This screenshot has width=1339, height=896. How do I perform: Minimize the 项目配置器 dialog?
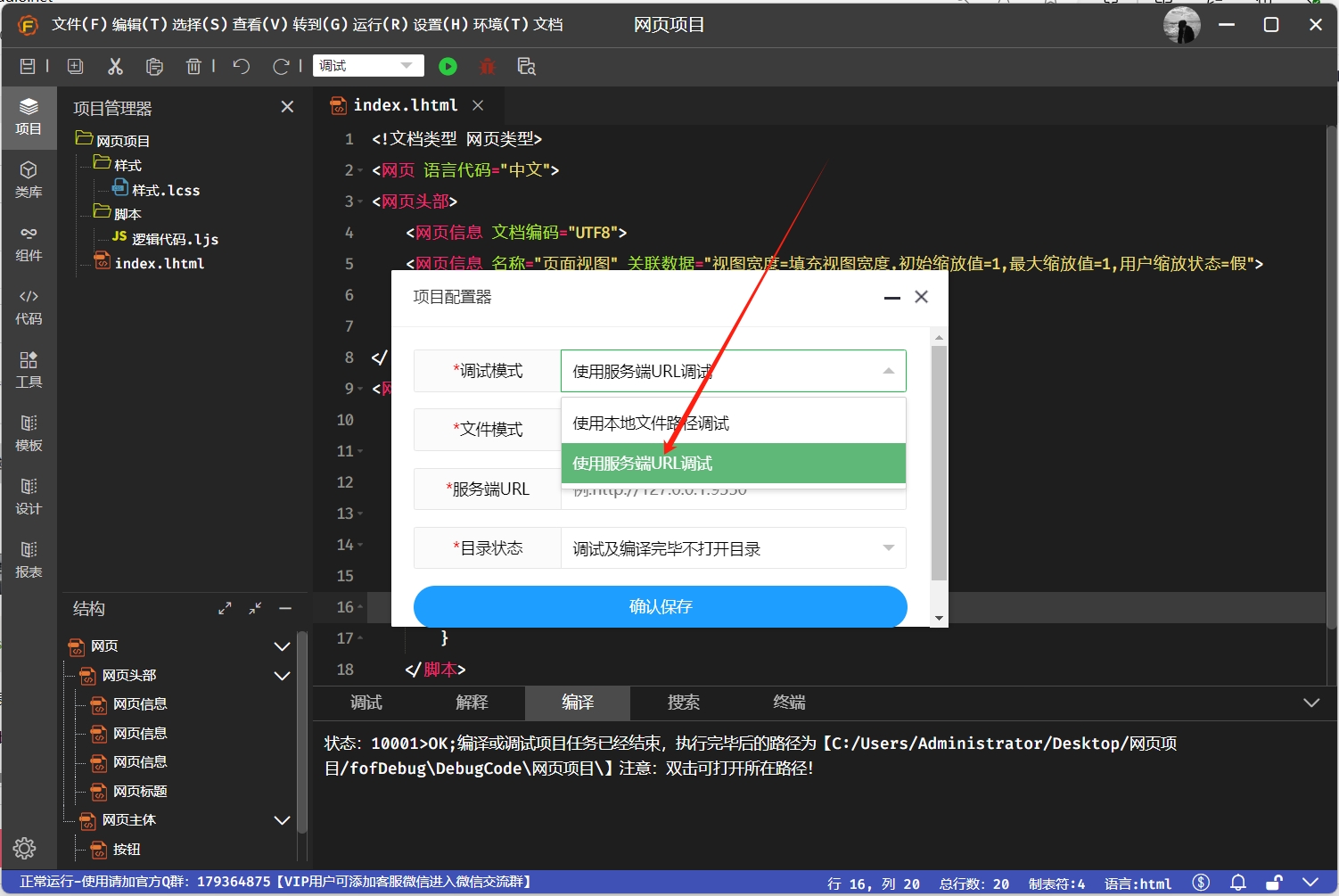(891, 297)
